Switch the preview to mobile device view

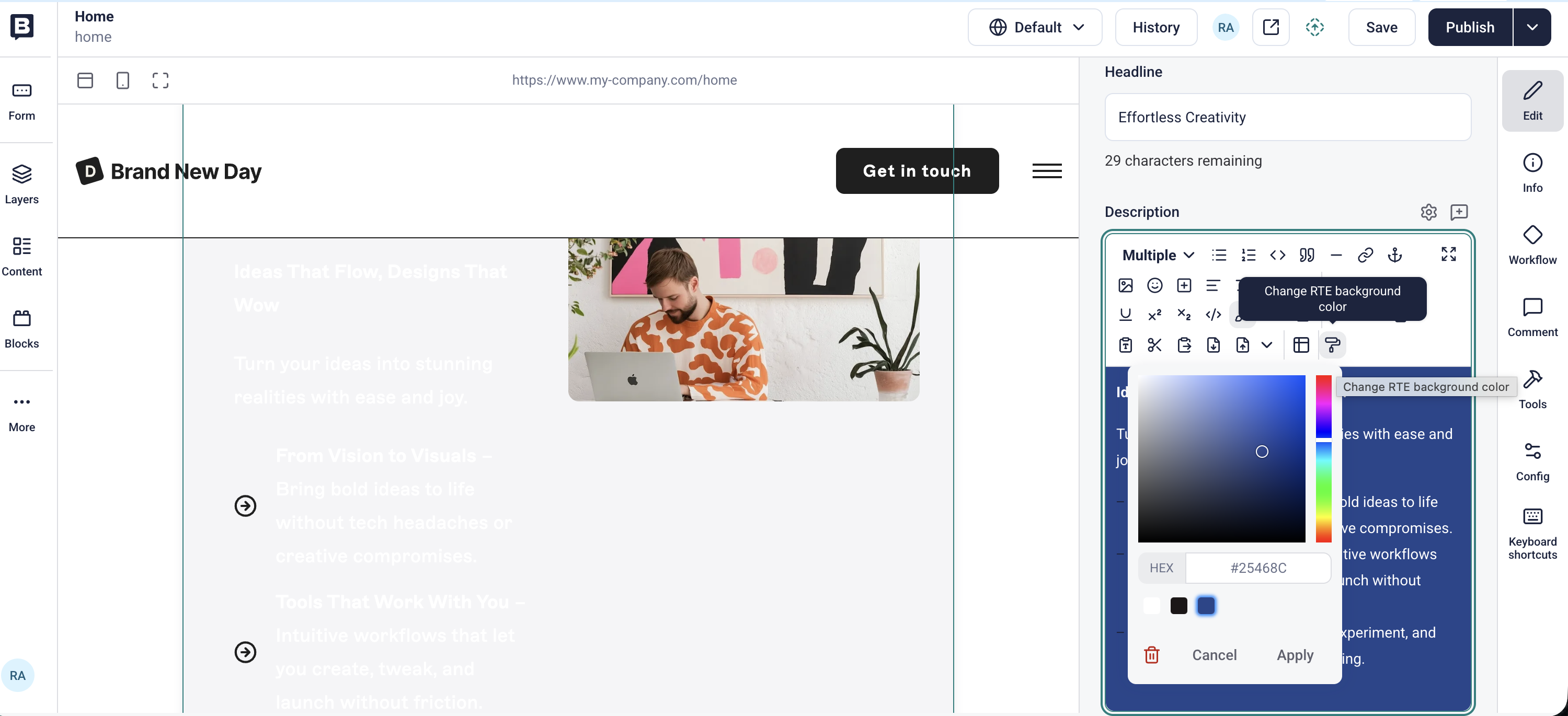tap(122, 80)
